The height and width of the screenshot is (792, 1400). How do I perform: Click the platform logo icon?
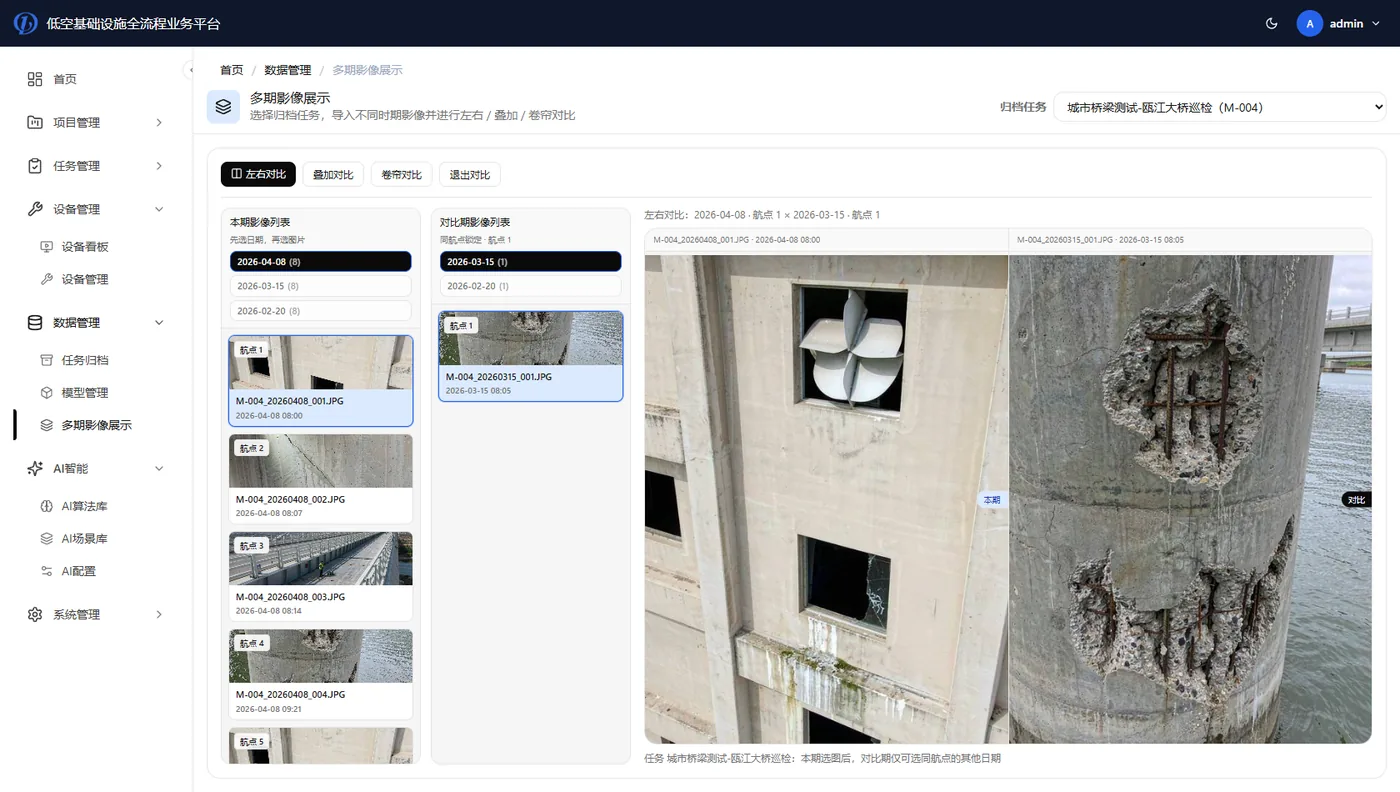(25, 23)
